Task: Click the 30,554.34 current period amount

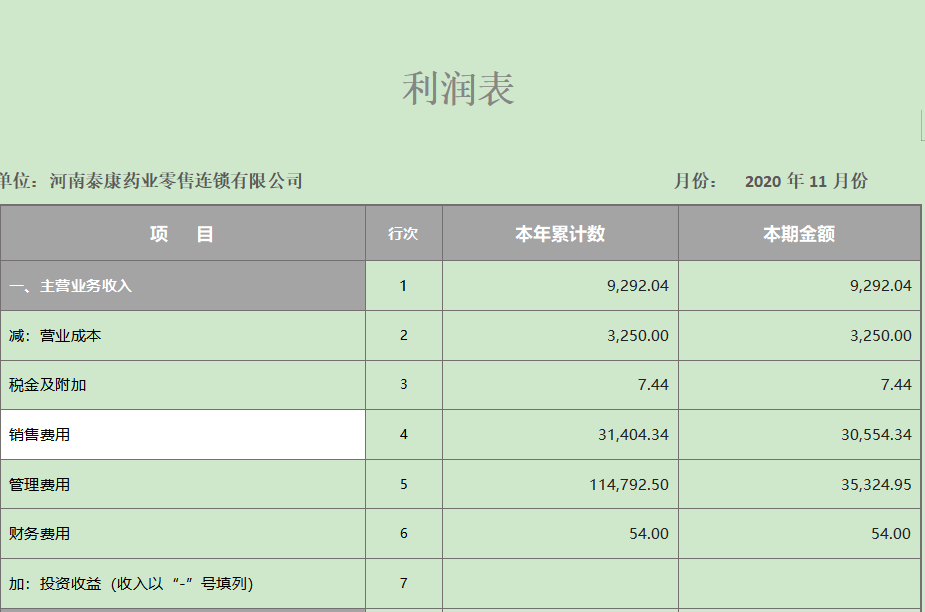Action: (876, 435)
